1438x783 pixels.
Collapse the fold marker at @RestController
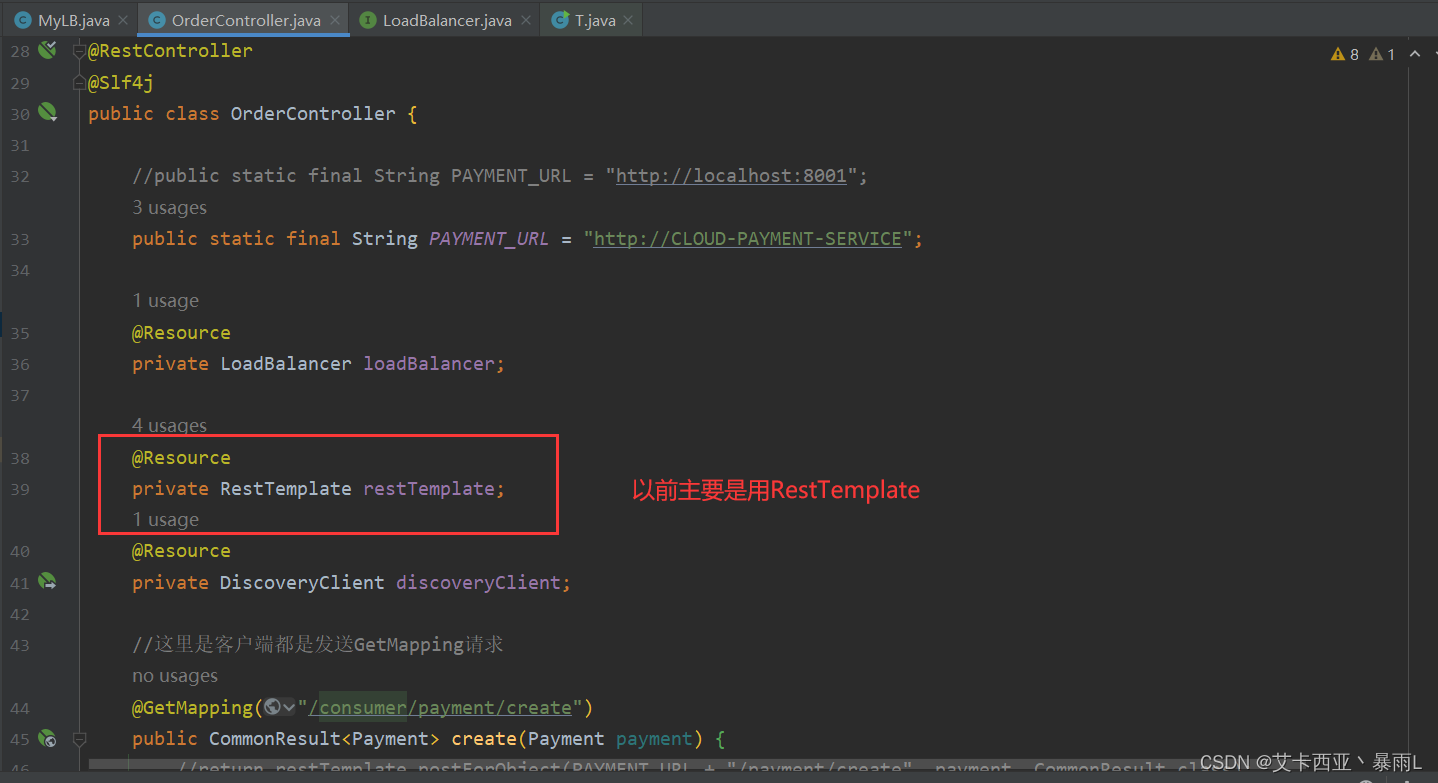(x=79, y=50)
